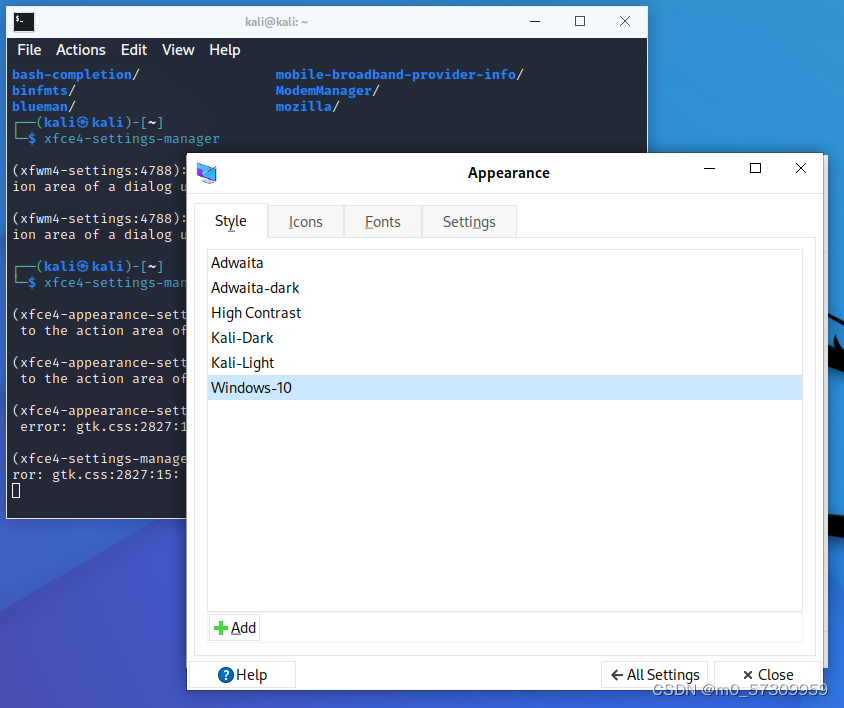Maximize the kali terminal window
844x708 pixels.
(x=580, y=22)
